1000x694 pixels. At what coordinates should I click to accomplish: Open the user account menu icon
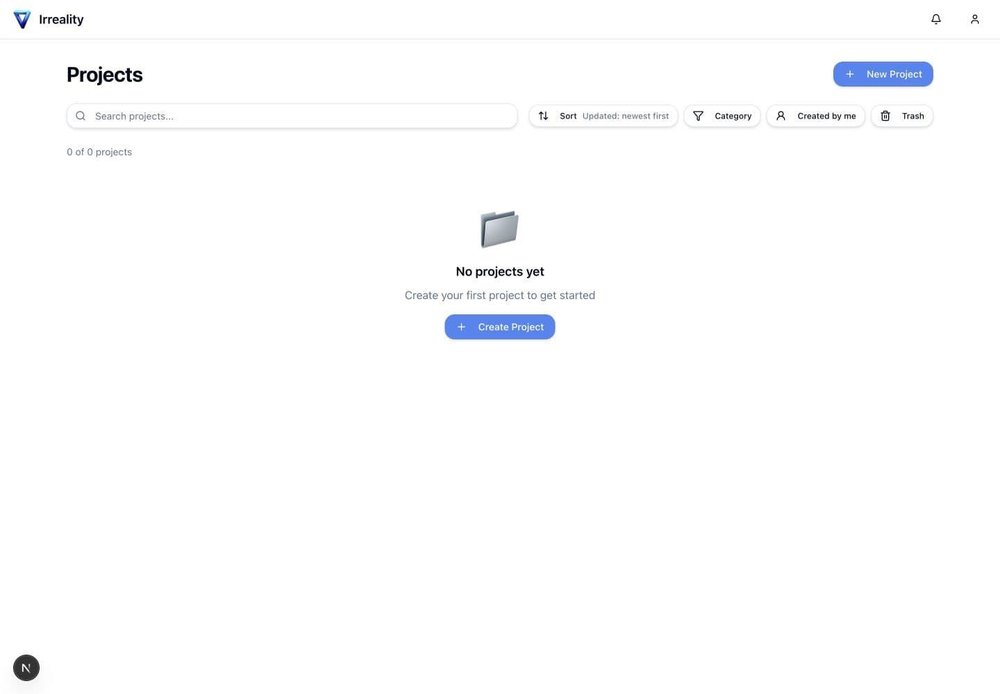[974, 19]
